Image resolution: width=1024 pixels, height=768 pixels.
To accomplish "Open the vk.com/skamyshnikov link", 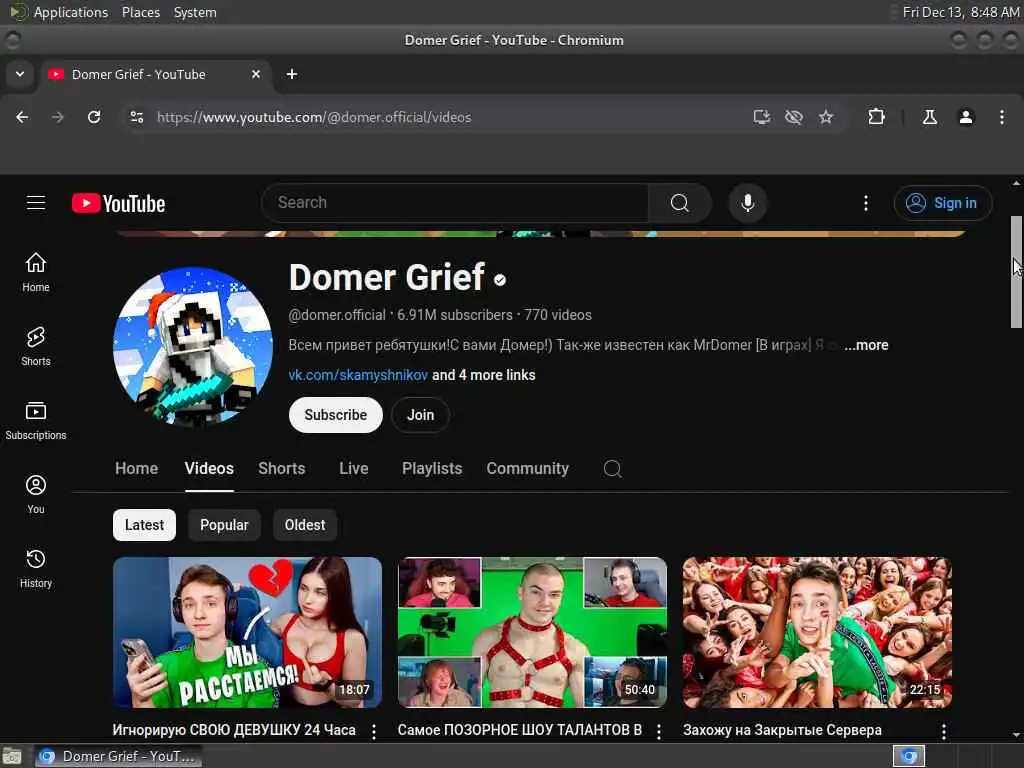I will coord(358,375).
